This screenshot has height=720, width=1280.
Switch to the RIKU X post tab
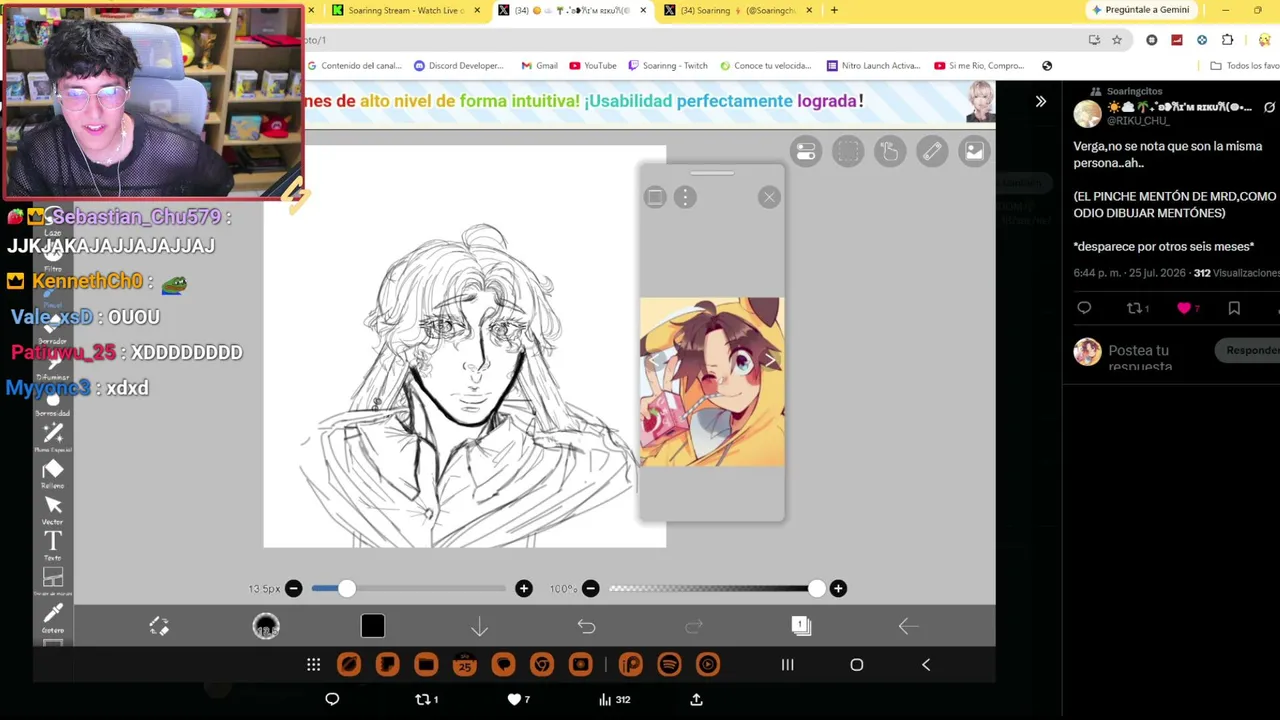pyautogui.click(x=573, y=10)
